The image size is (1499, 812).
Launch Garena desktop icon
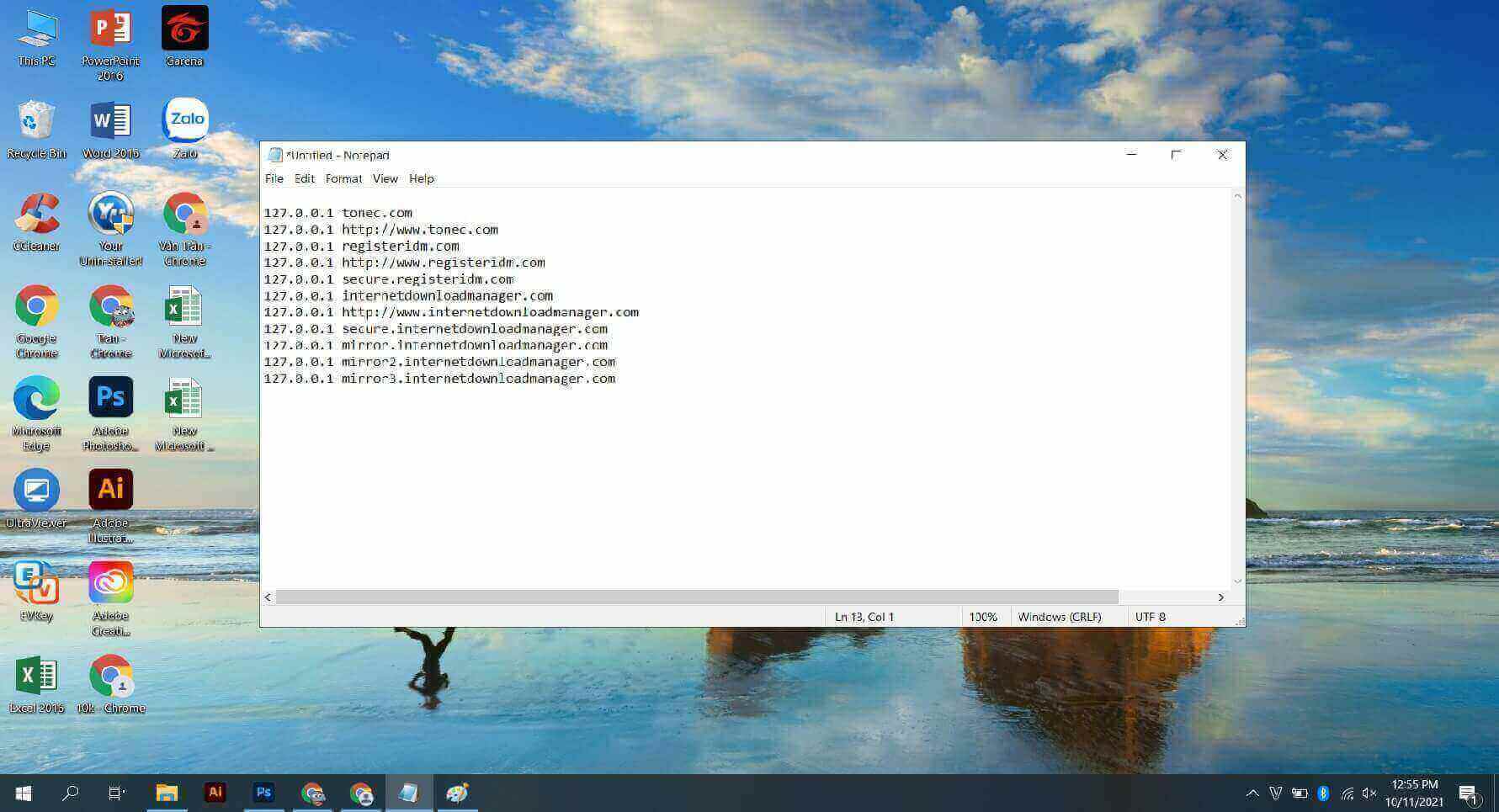(x=184, y=38)
